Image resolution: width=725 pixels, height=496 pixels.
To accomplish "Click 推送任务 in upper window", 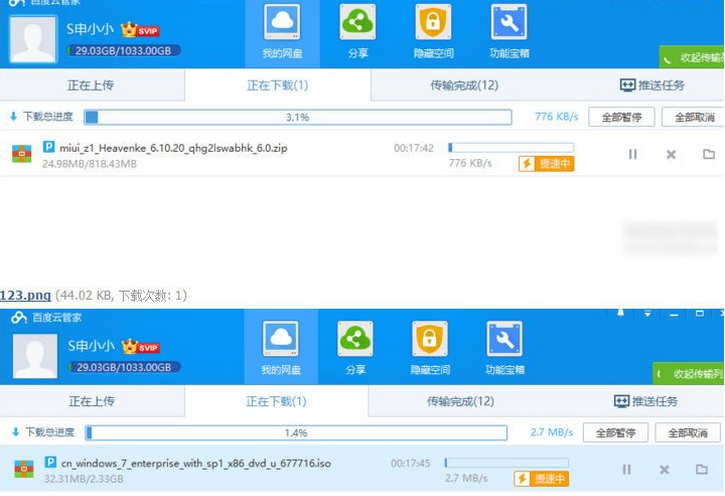I will (652, 85).
